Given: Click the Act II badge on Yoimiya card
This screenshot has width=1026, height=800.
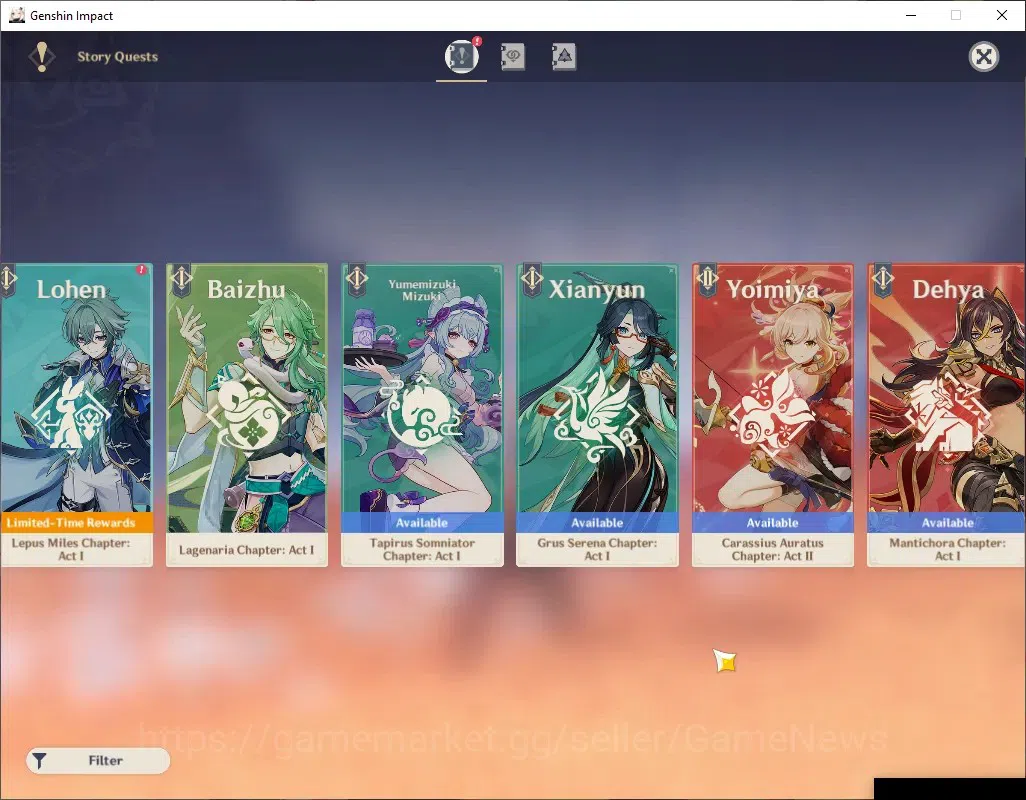Looking at the screenshot, I should [x=707, y=279].
